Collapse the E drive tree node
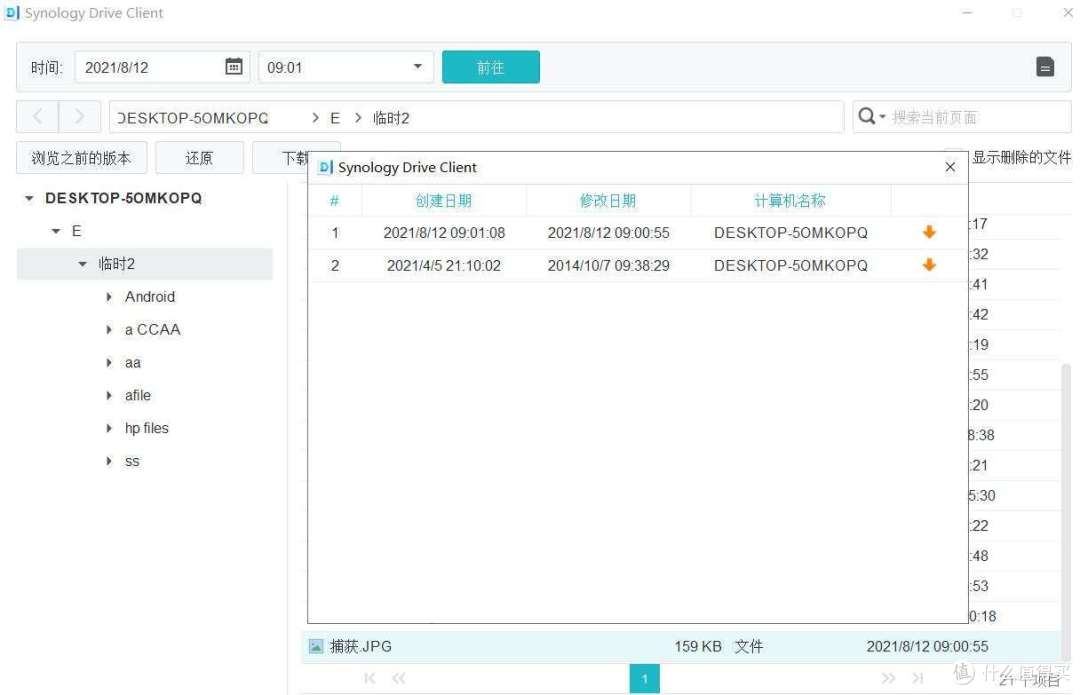This screenshot has width=1080, height=695. (56, 231)
